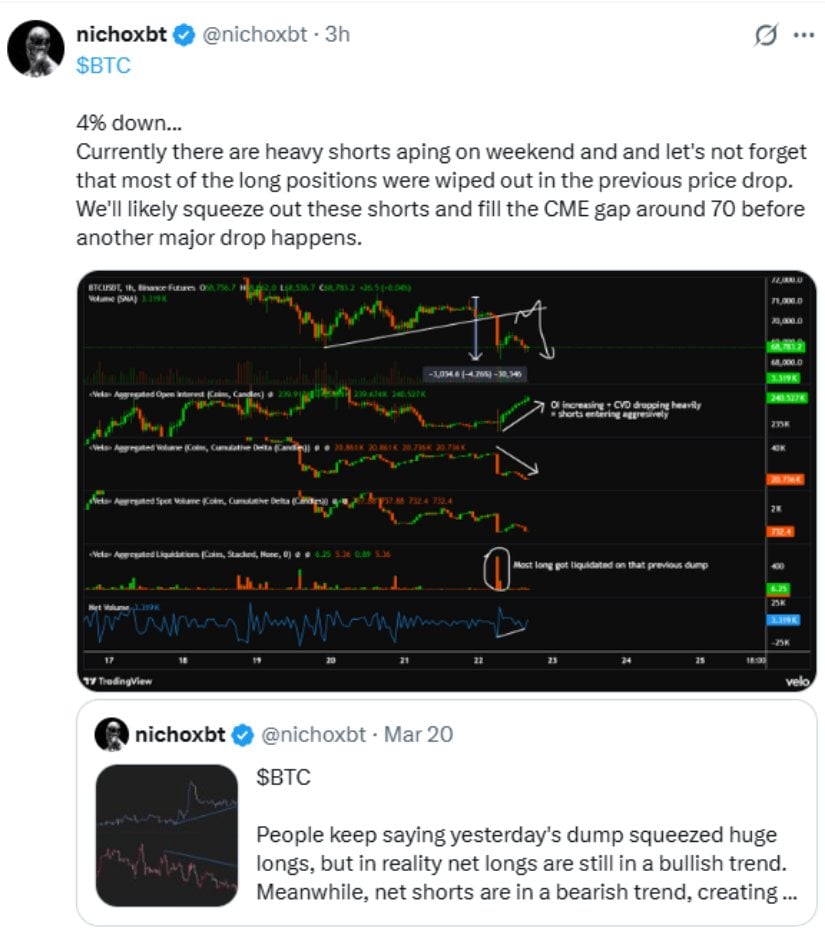Click the 22 date marker on the chart axis

(x=479, y=661)
